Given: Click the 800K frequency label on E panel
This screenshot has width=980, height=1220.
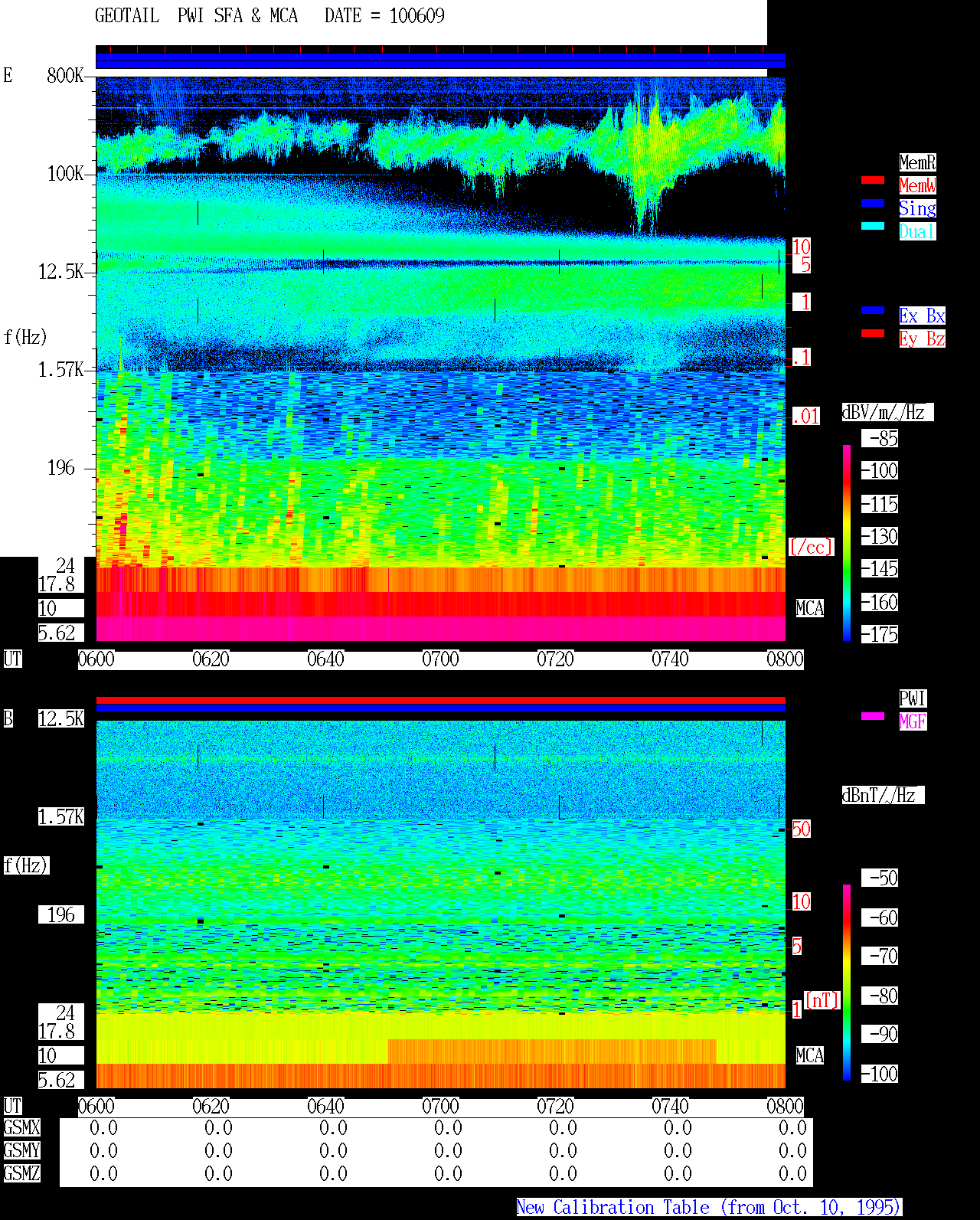Looking at the screenshot, I should (x=65, y=75).
